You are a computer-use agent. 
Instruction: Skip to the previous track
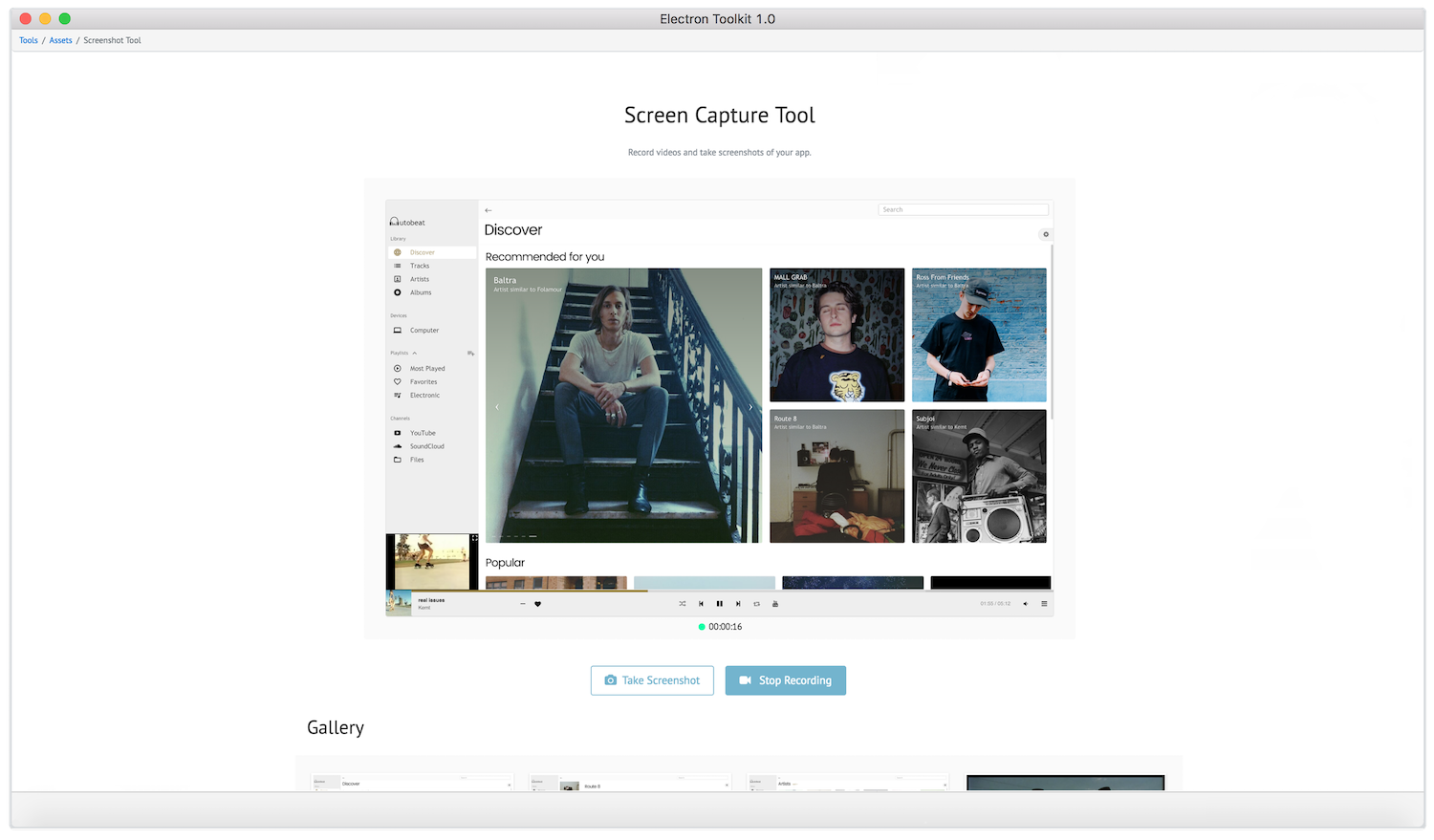click(x=701, y=604)
